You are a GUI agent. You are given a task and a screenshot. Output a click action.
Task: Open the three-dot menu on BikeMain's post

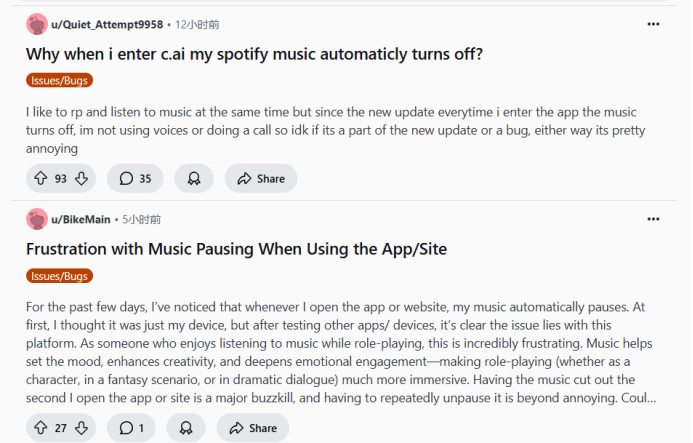click(x=653, y=219)
